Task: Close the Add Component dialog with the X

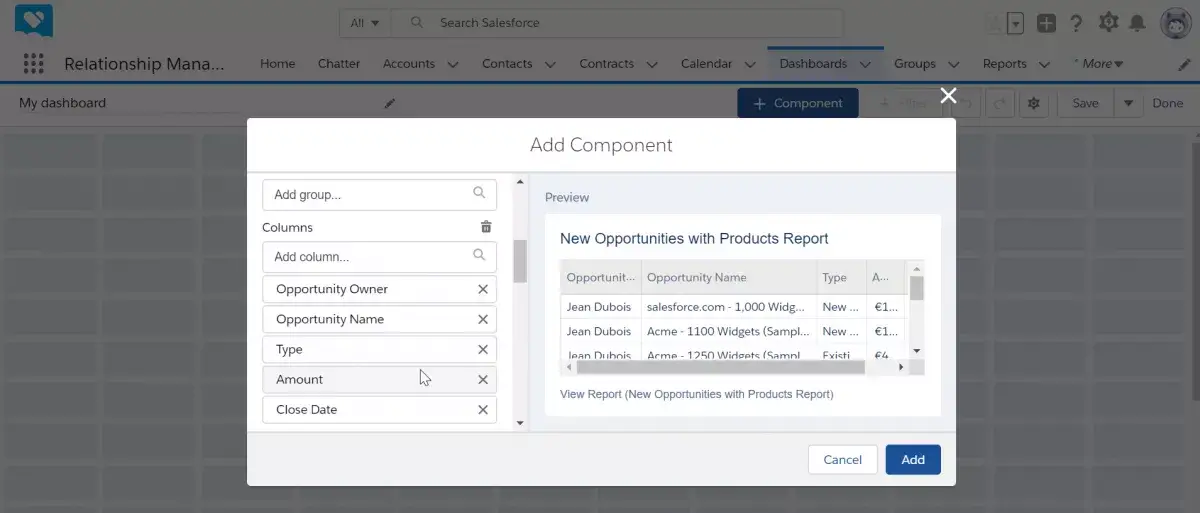Action: (948, 95)
